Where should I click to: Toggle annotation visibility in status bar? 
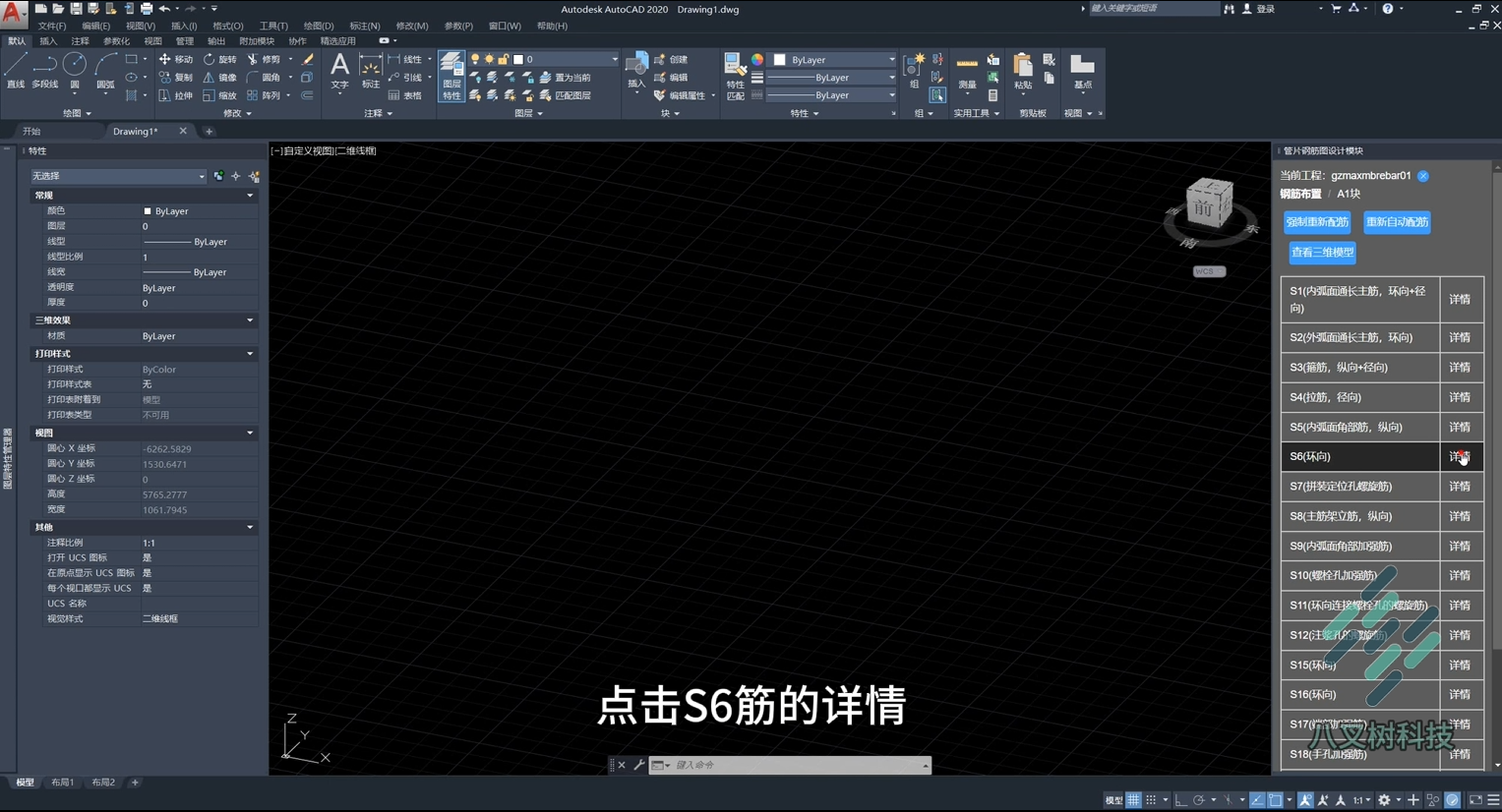(x=1305, y=800)
